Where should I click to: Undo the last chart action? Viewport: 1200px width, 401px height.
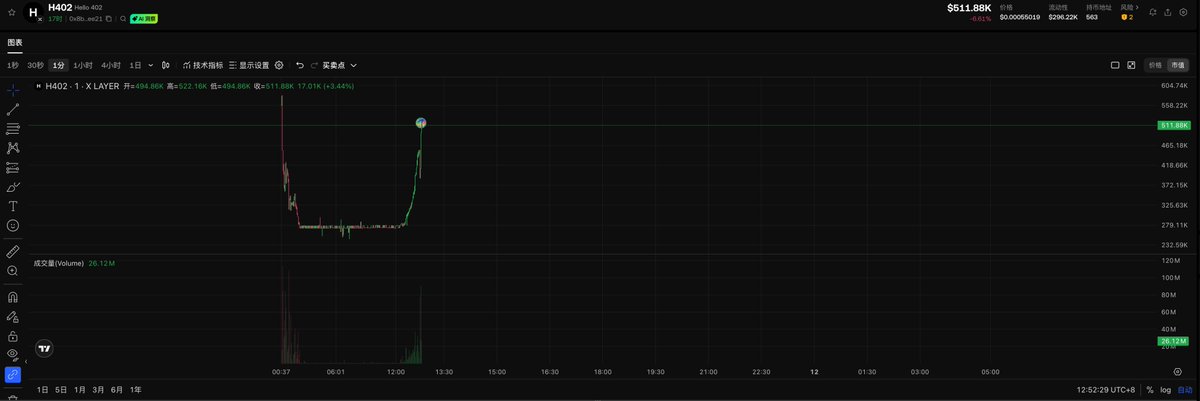tap(300, 65)
